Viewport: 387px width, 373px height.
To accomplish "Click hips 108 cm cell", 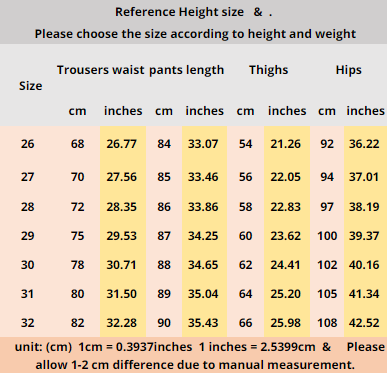I will [327, 323].
